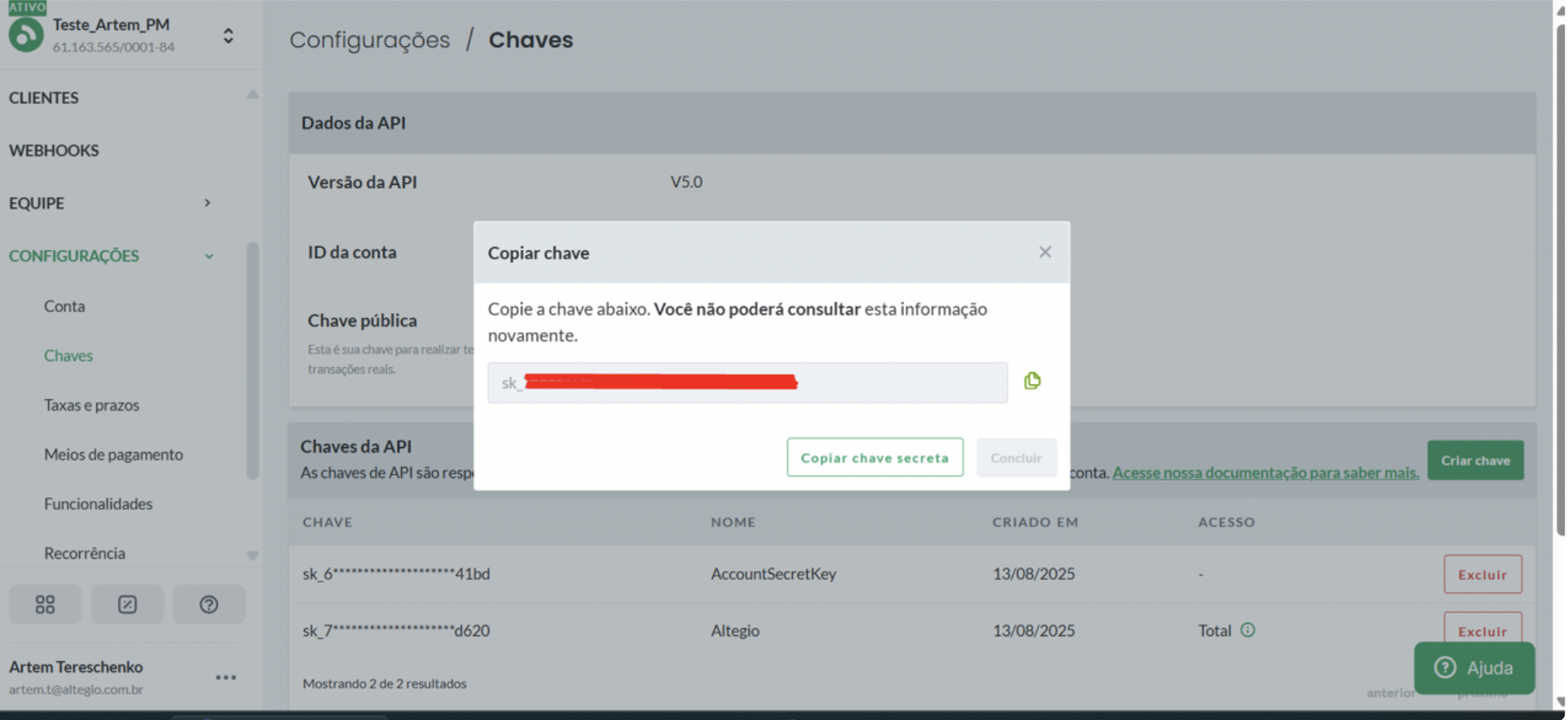Select Taxas e prazos in settings submenu

(91, 405)
